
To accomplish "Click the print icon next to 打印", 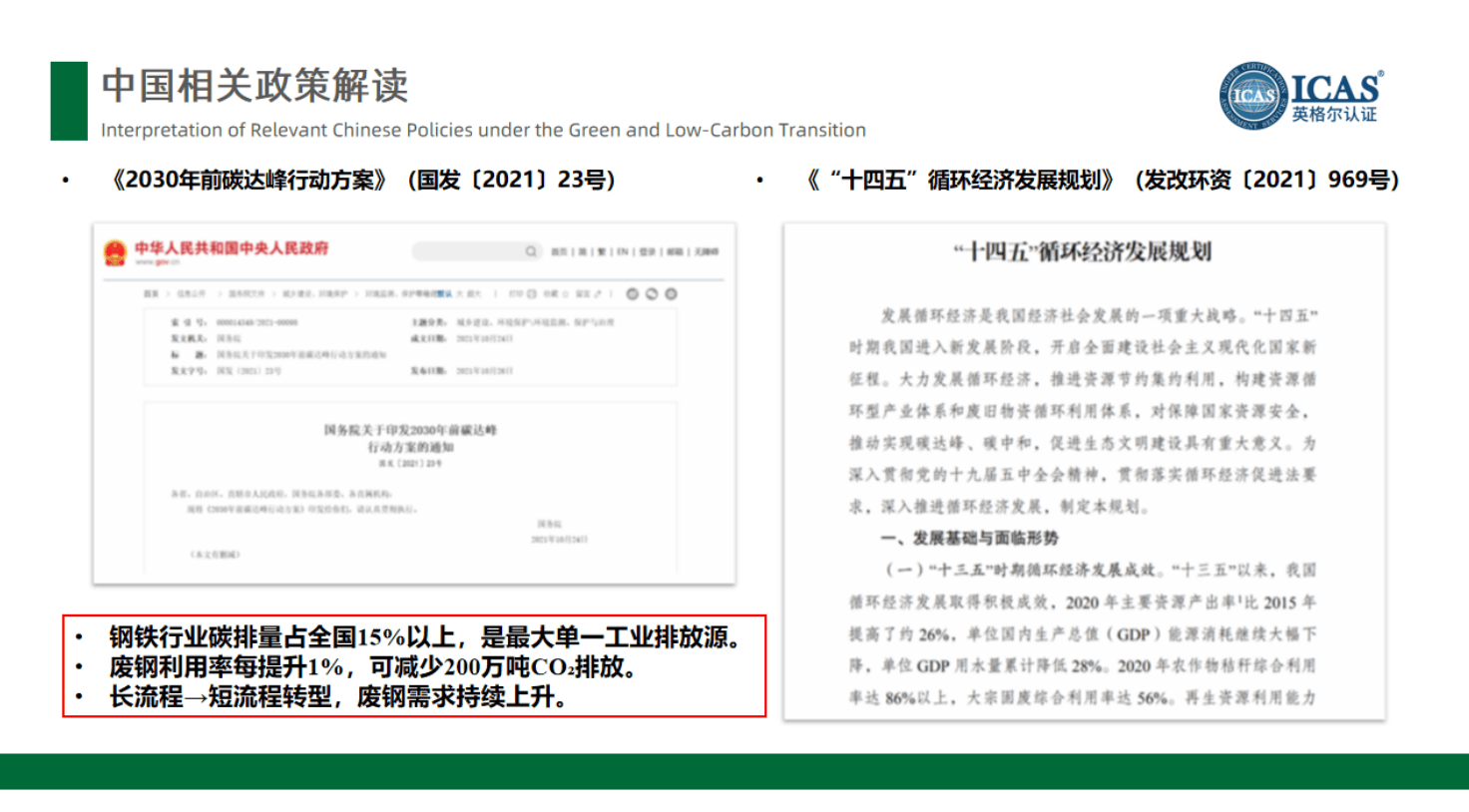I will 531,294.
